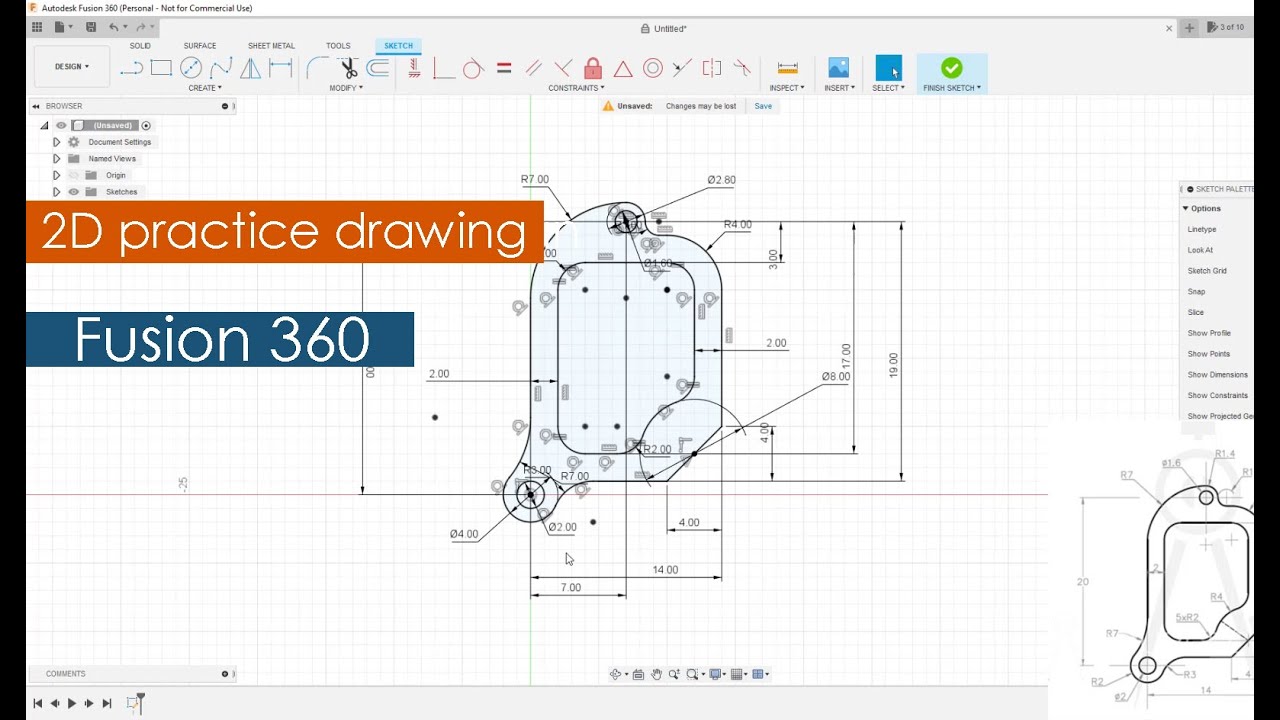Image resolution: width=1280 pixels, height=720 pixels.
Task: Apply Collinear constraint from toolbar
Action: (x=682, y=68)
